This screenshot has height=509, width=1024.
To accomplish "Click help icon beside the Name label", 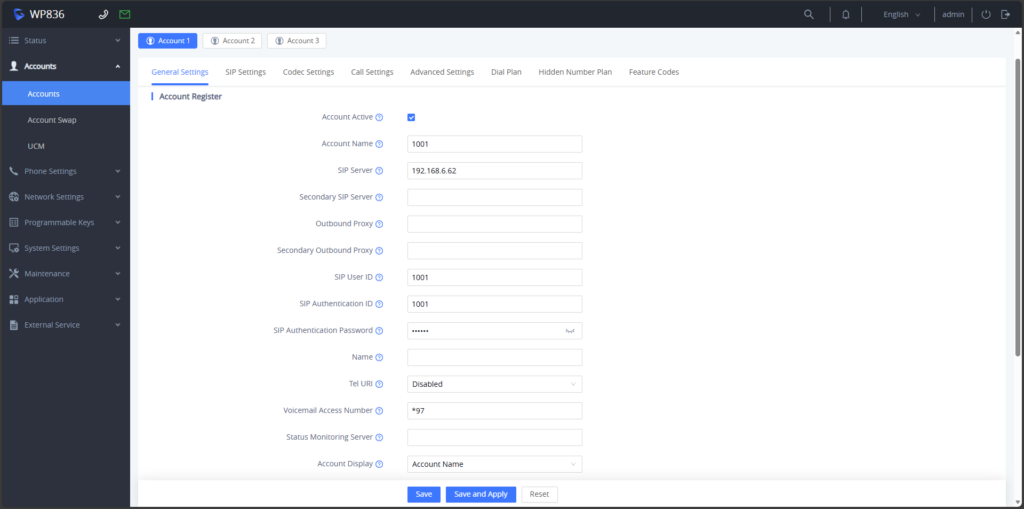I will [x=379, y=357].
